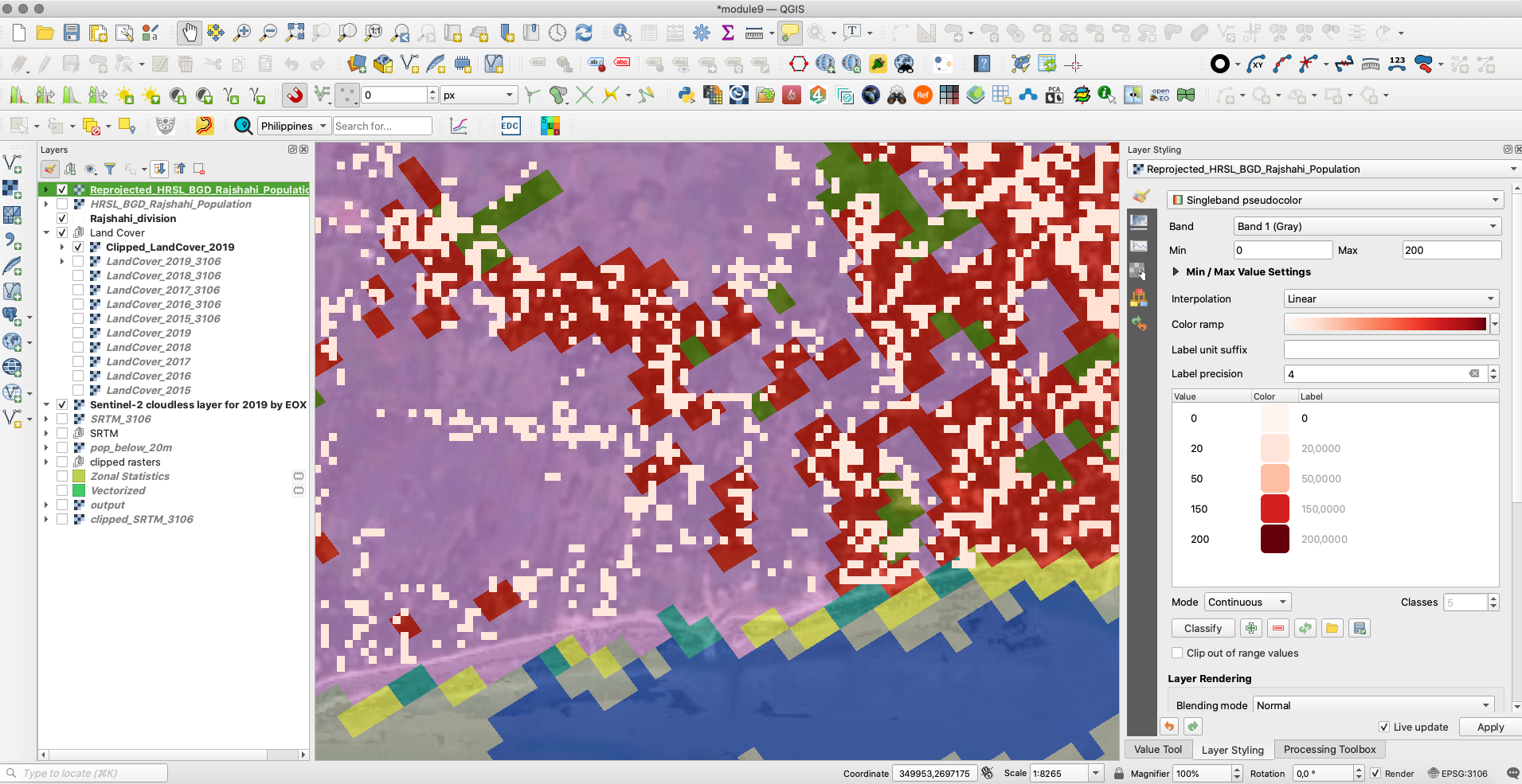Enable Zonal Statistics layer checkbox
The width and height of the screenshot is (1522, 784).
pos(62,476)
